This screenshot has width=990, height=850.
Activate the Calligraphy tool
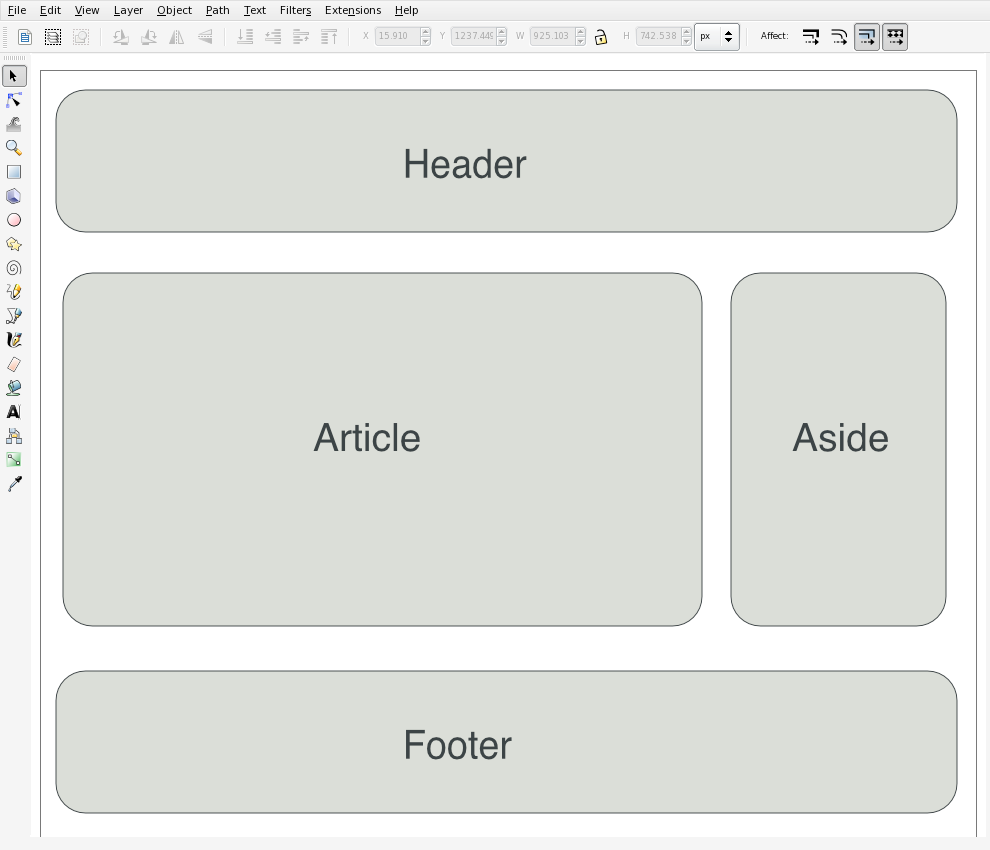tap(14, 340)
